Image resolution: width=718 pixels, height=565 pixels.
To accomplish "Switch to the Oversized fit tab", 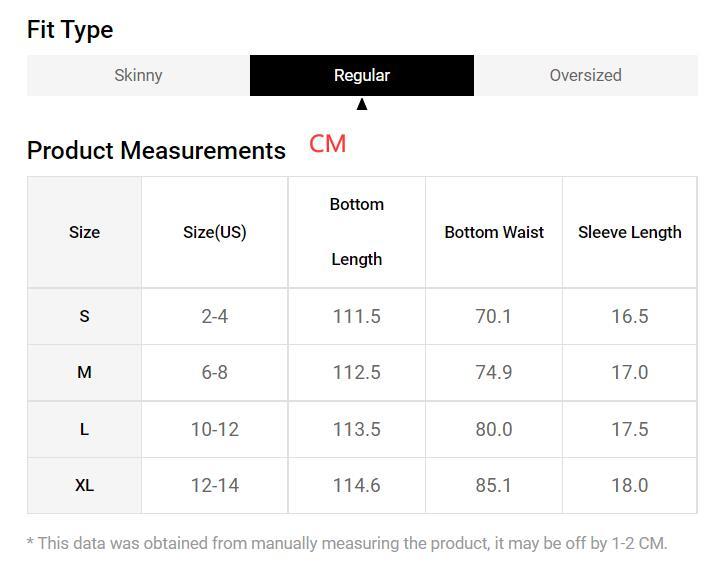I will tap(585, 75).
